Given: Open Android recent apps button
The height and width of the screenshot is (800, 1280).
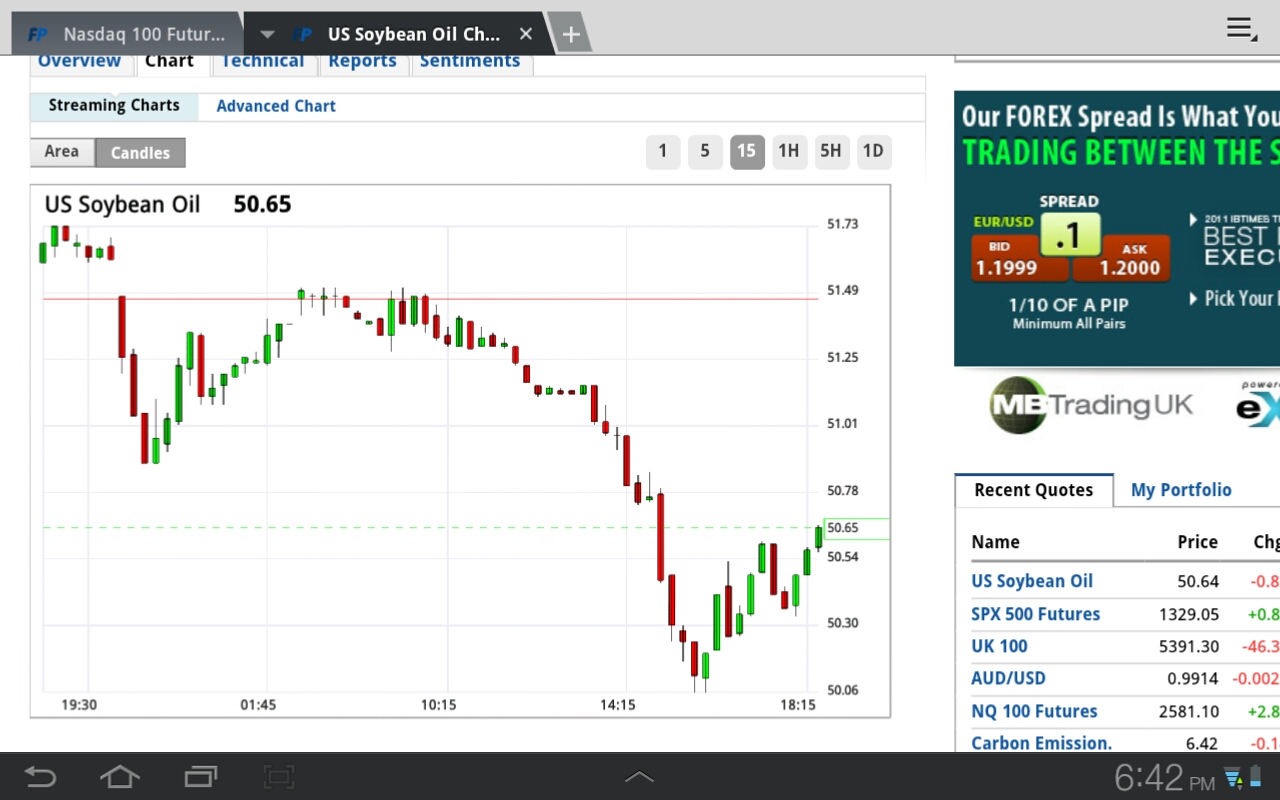Looking at the screenshot, I should pyautogui.click(x=201, y=777).
